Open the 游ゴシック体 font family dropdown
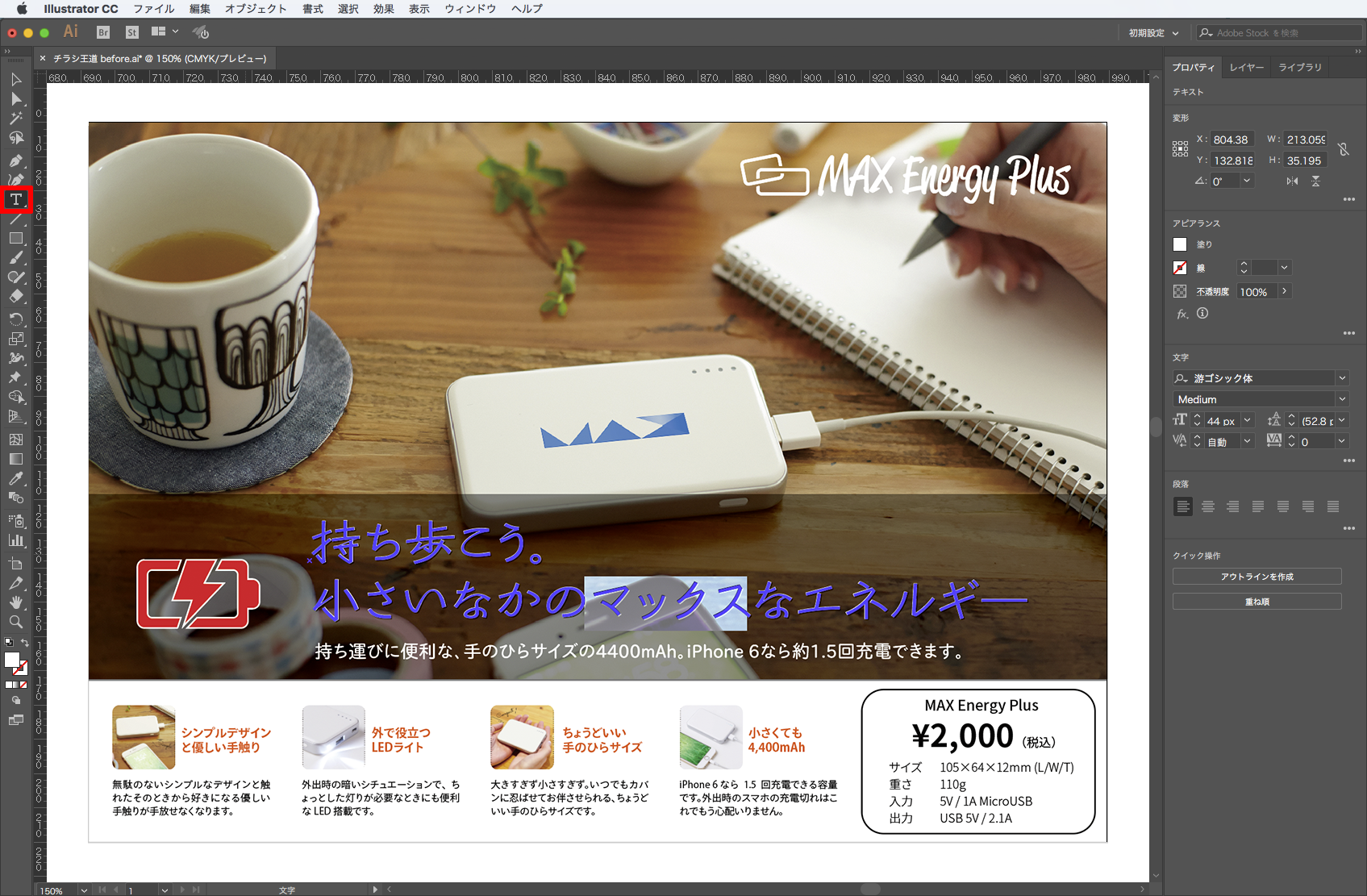The width and height of the screenshot is (1367, 896). 1342,378
